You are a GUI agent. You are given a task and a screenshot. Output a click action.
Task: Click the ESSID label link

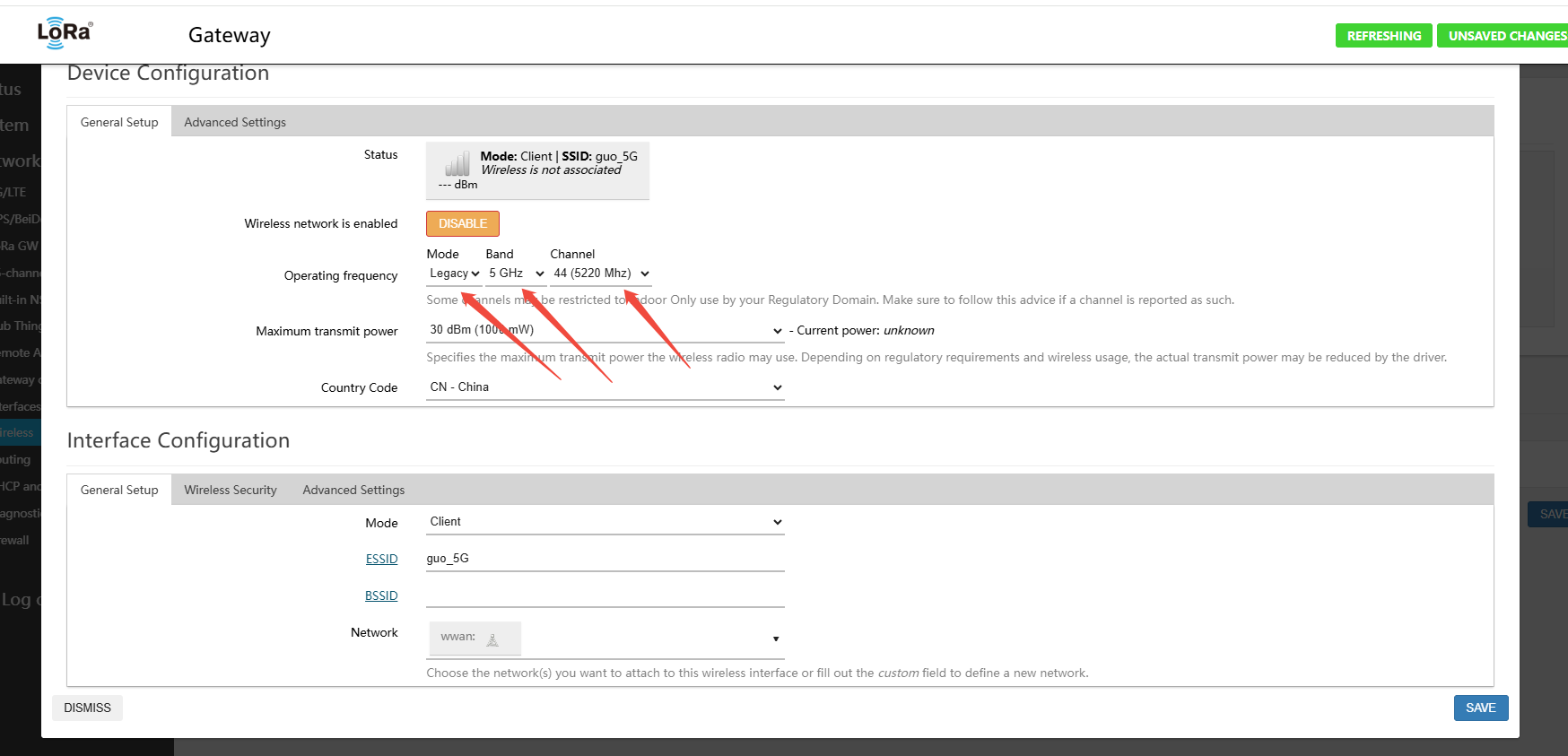pos(381,559)
